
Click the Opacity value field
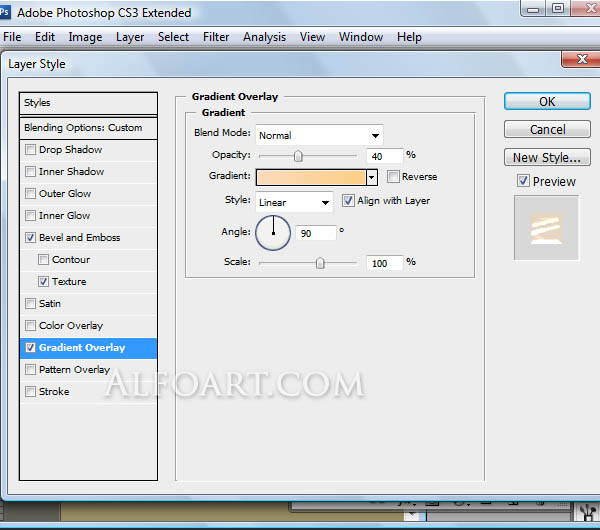point(384,156)
